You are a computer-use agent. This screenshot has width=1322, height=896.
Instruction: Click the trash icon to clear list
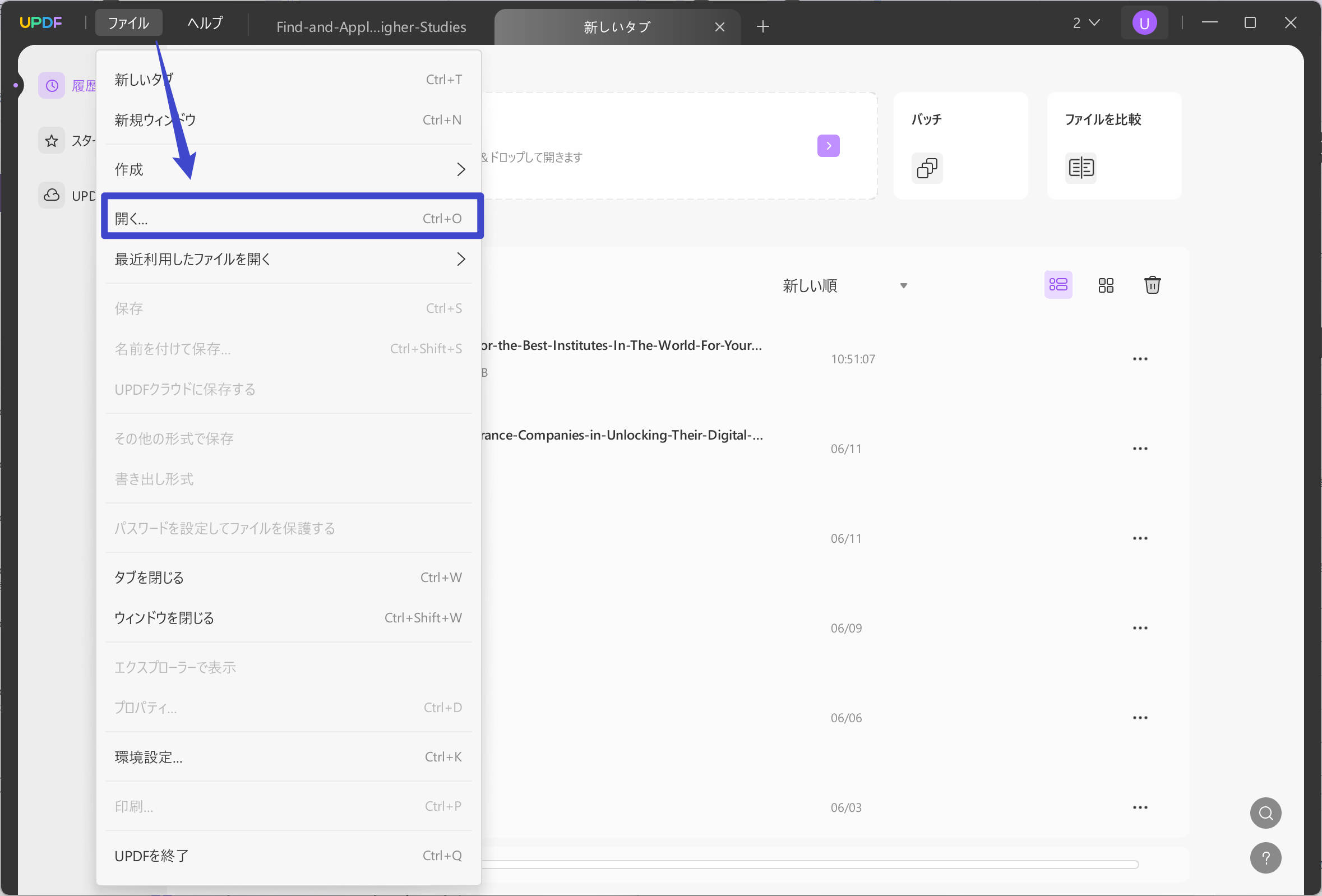tap(1152, 285)
